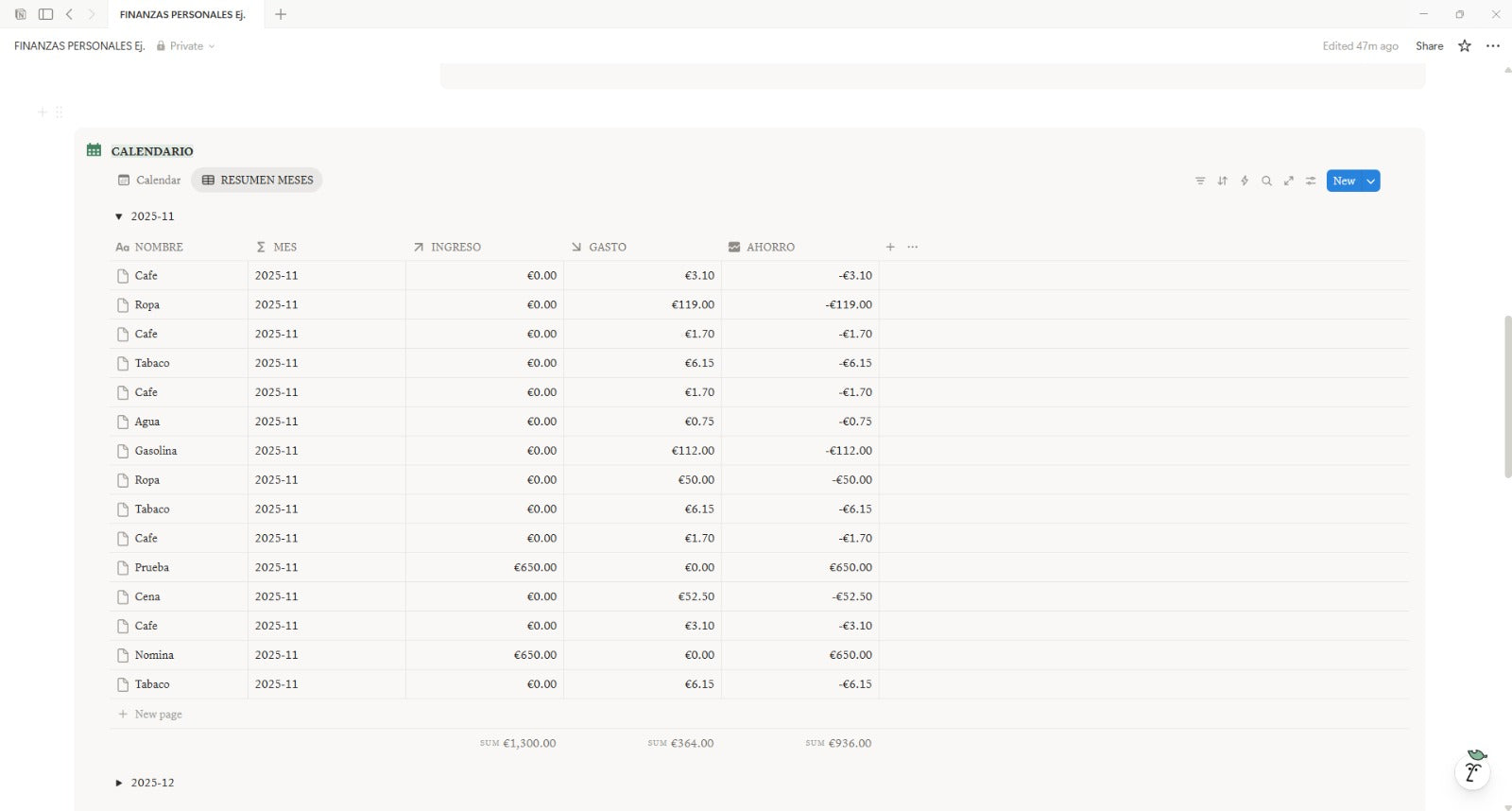Open automations lightning bolt icon
Screen dimensions: 1512x811
(x=1245, y=181)
